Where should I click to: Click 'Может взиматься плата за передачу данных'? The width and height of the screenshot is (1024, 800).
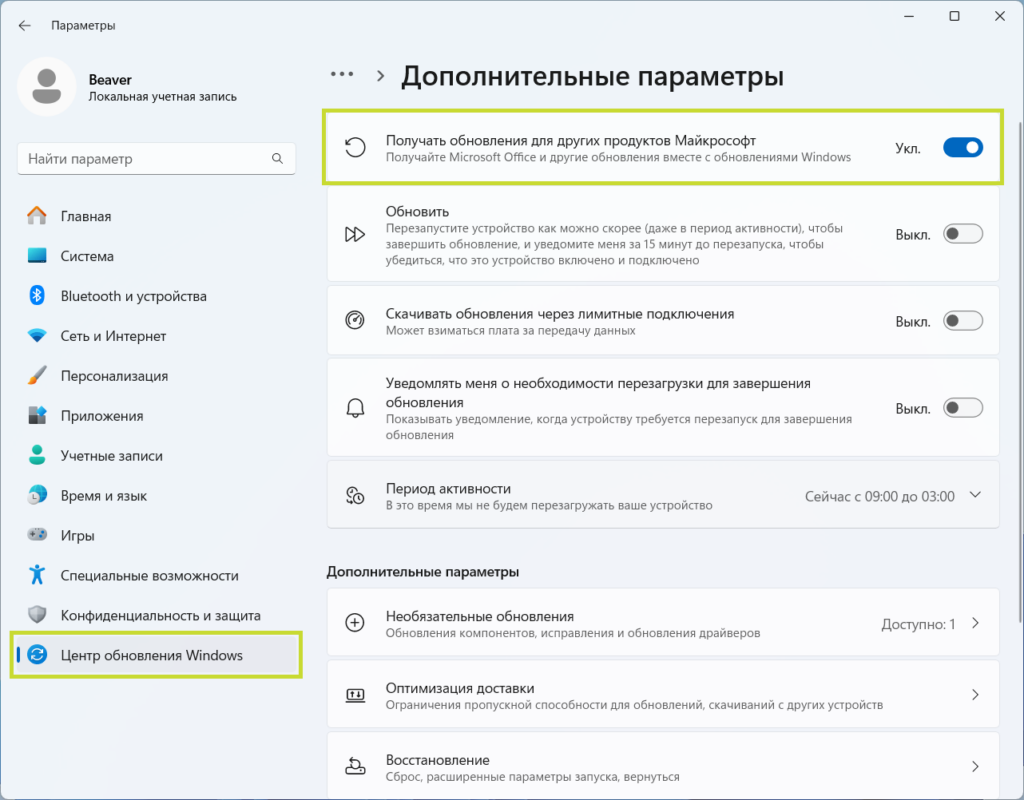coord(510,330)
